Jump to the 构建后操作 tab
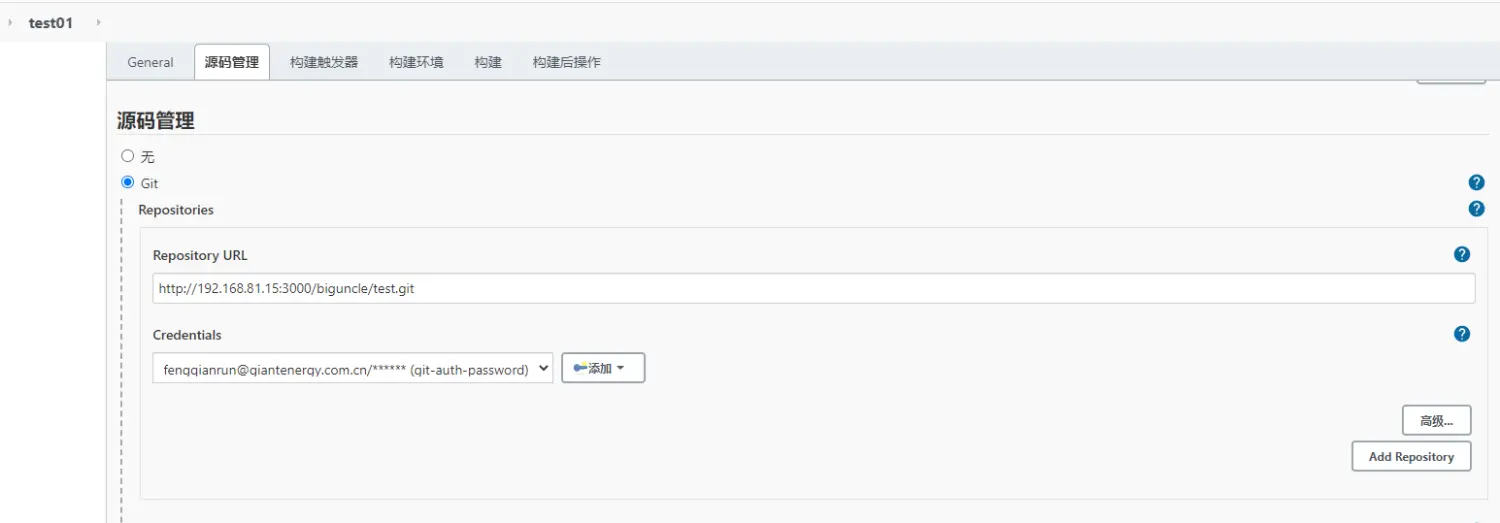Viewport: 1500px width, 523px height. coord(566,62)
